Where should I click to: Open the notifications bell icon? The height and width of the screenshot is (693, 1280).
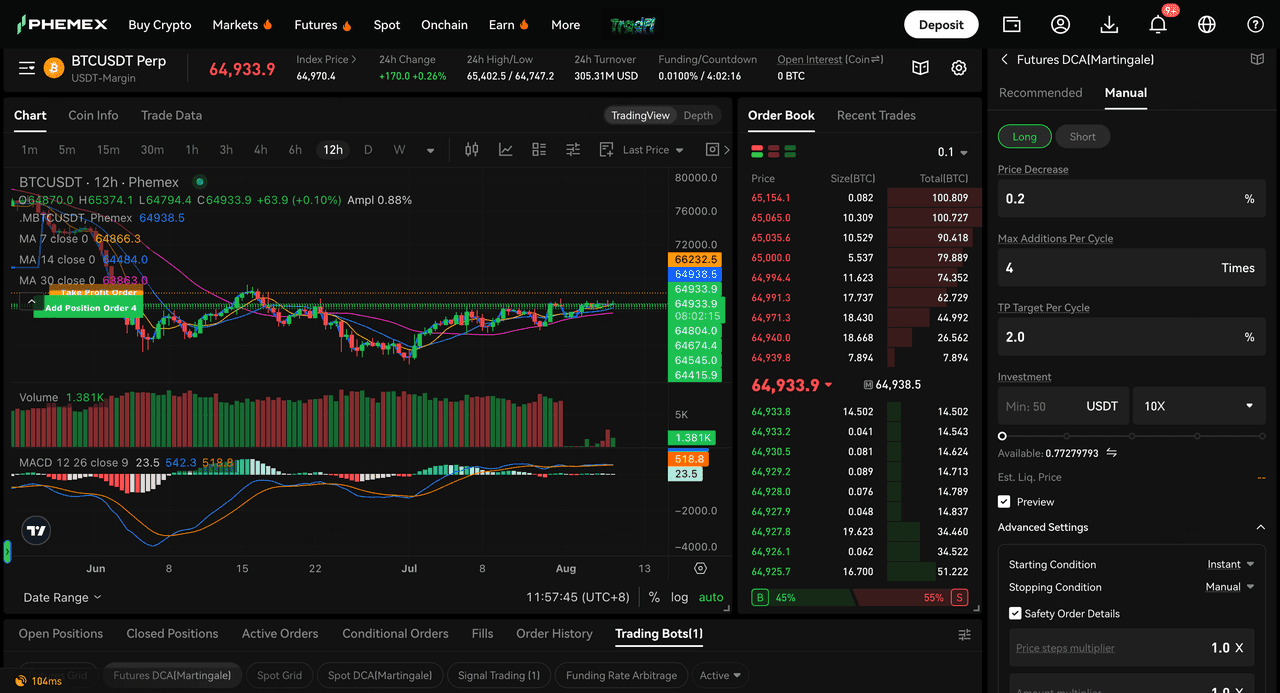point(1158,24)
